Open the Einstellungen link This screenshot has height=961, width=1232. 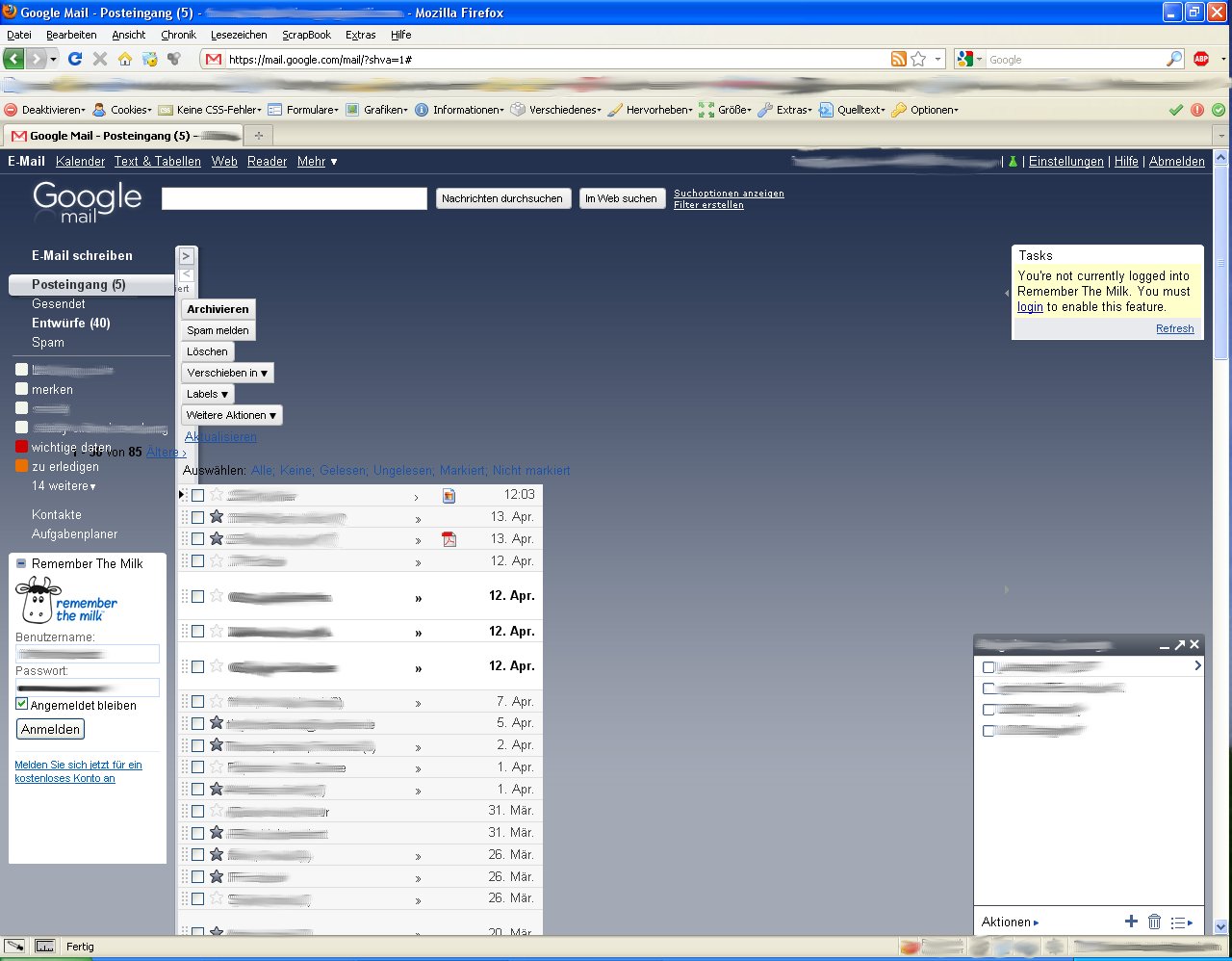pos(1066,162)
